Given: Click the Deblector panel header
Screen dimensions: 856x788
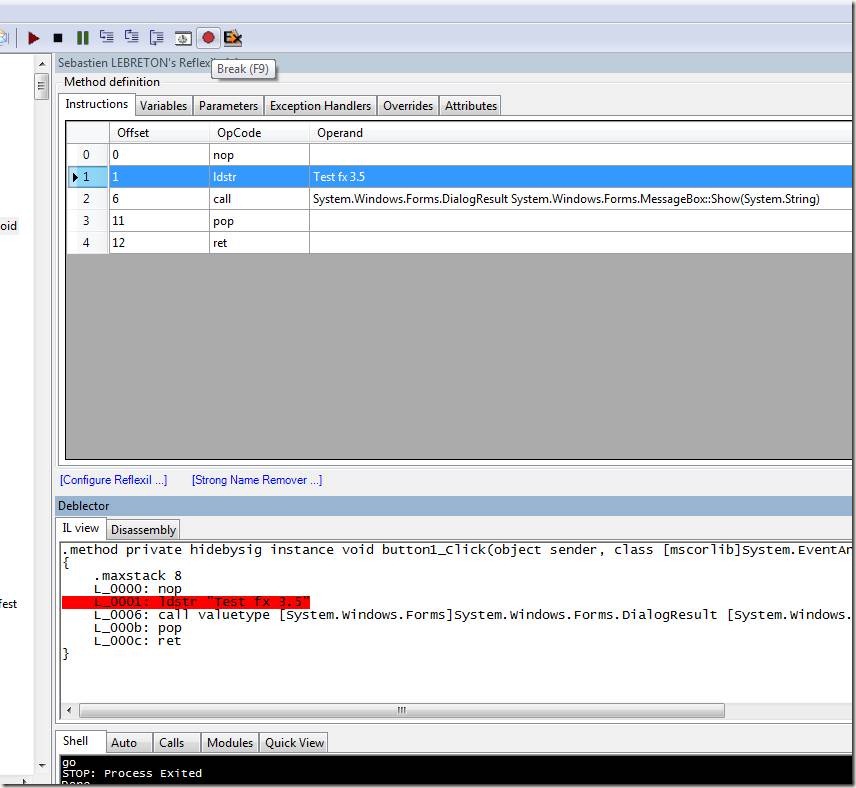Looking at the screenshot, I should tap(454, 506).
